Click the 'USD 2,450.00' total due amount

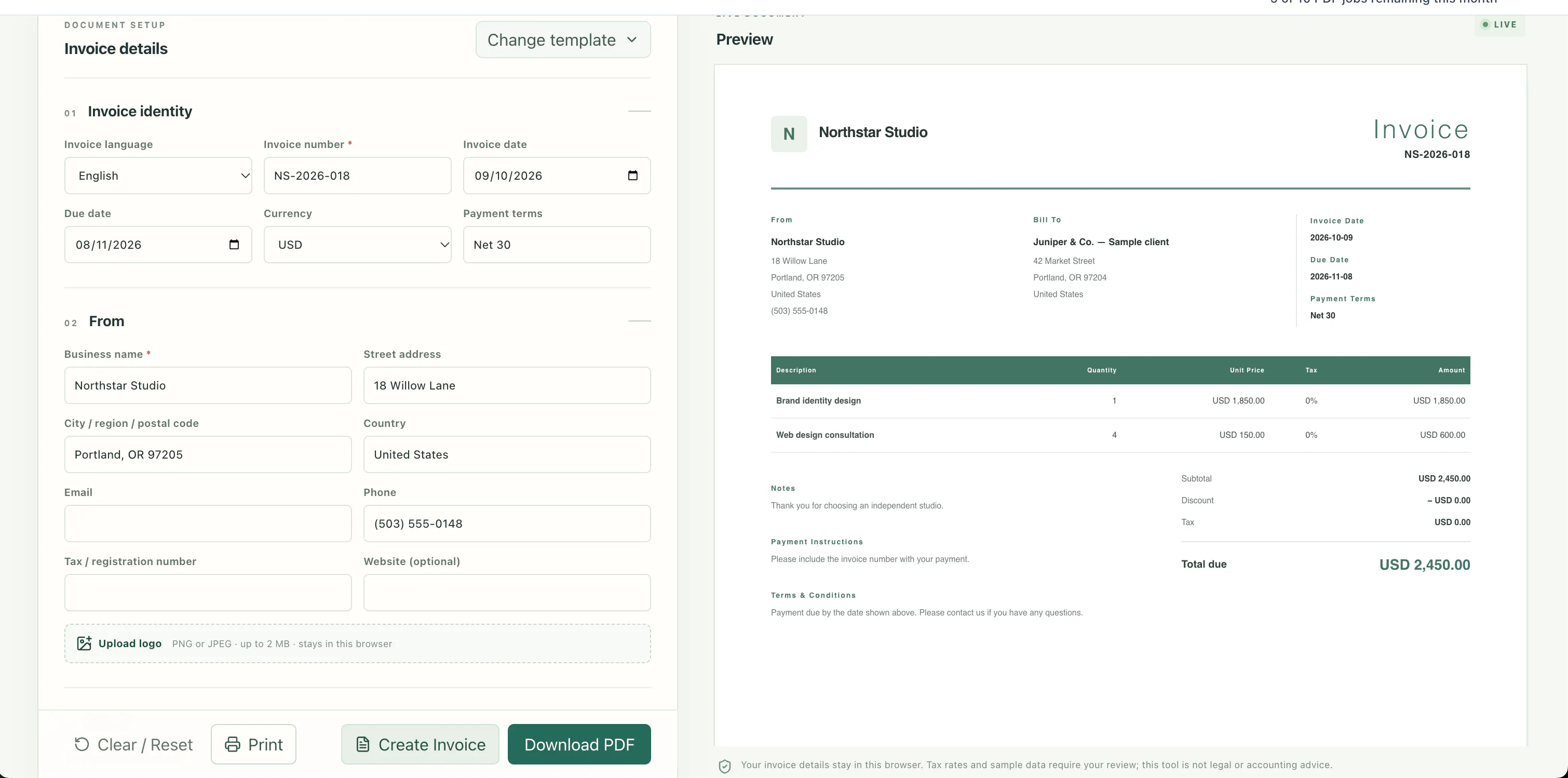click(x=1424, y=565)
